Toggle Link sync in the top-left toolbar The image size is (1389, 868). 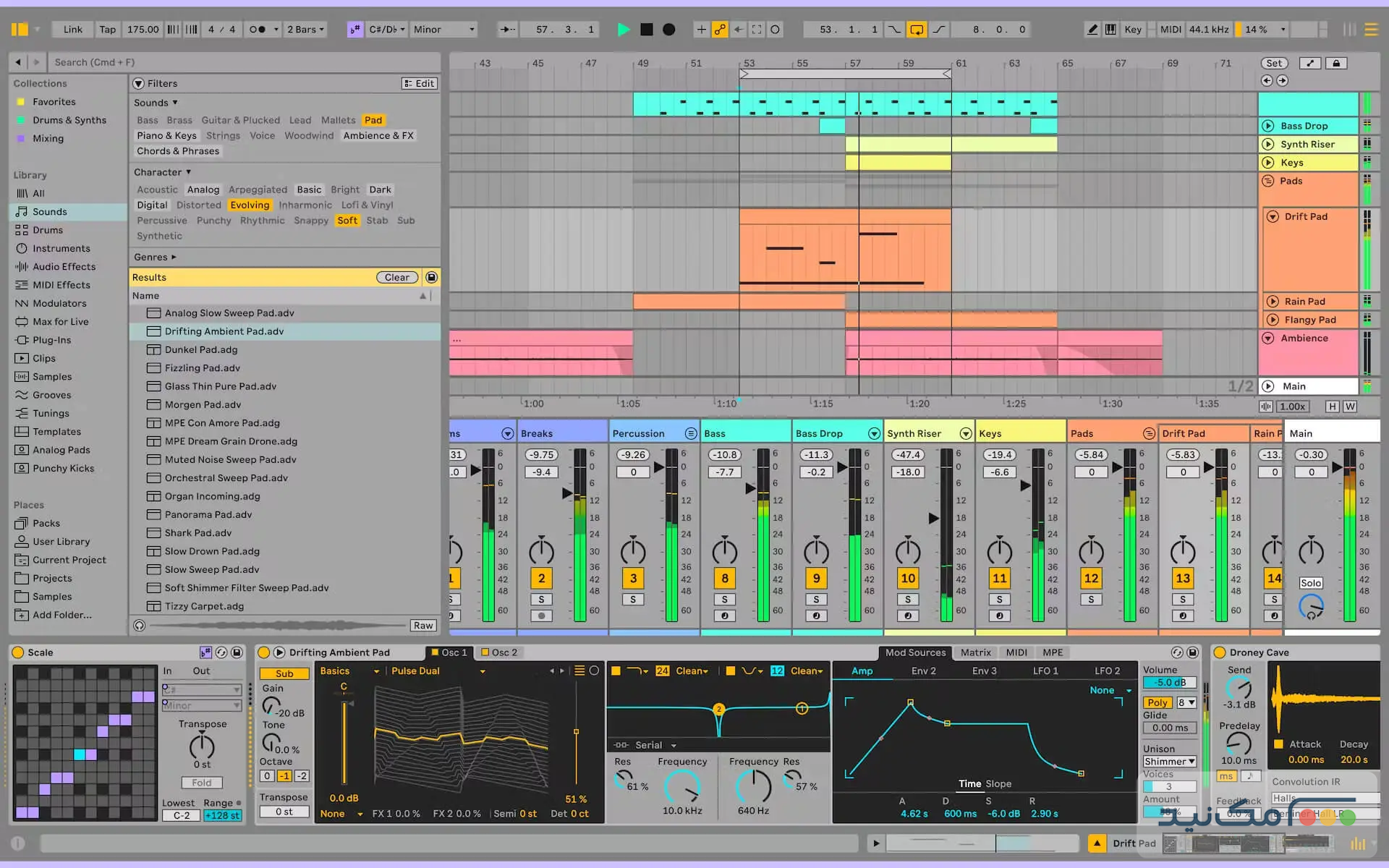point(72,30)
